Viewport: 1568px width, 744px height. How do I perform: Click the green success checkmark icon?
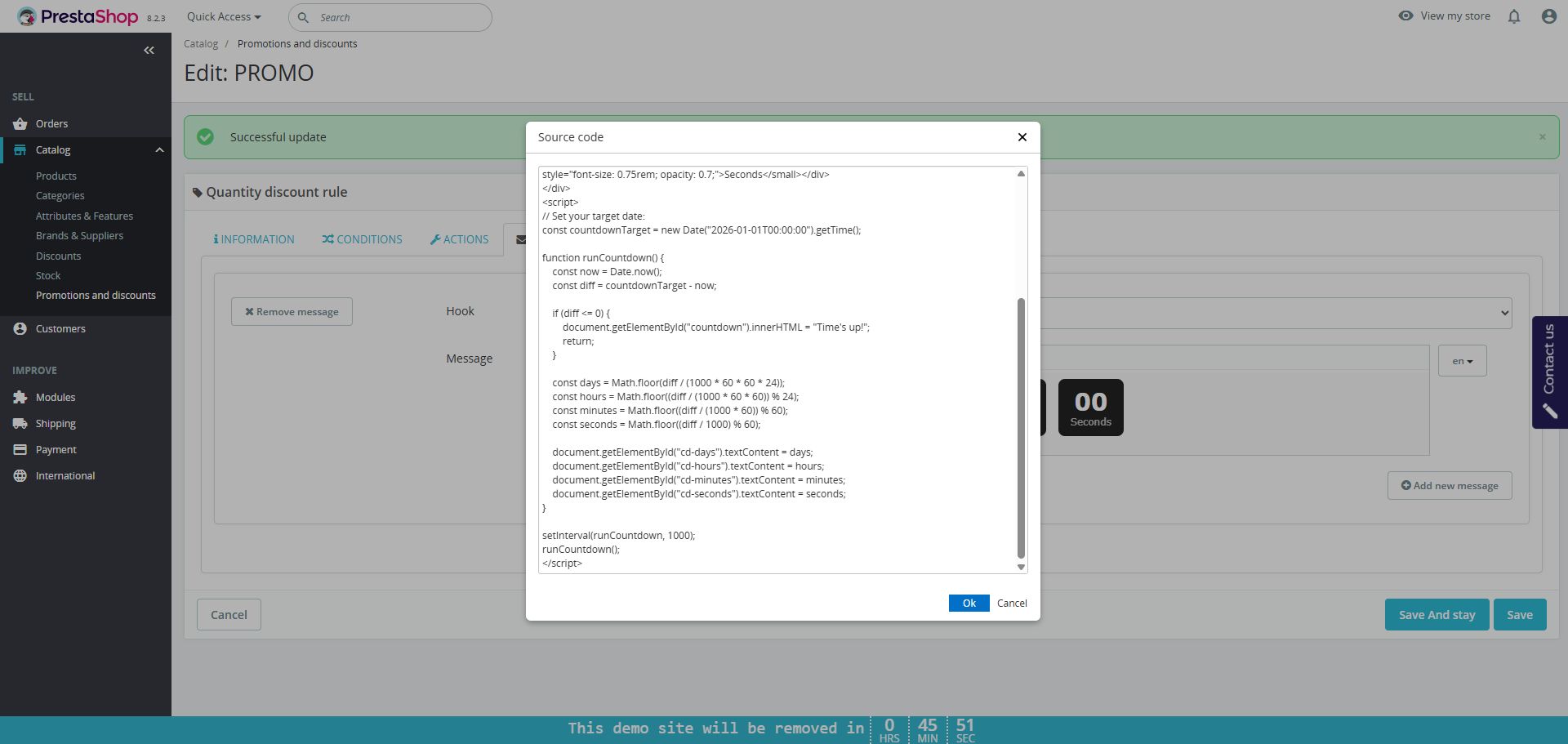coord(205,137)
